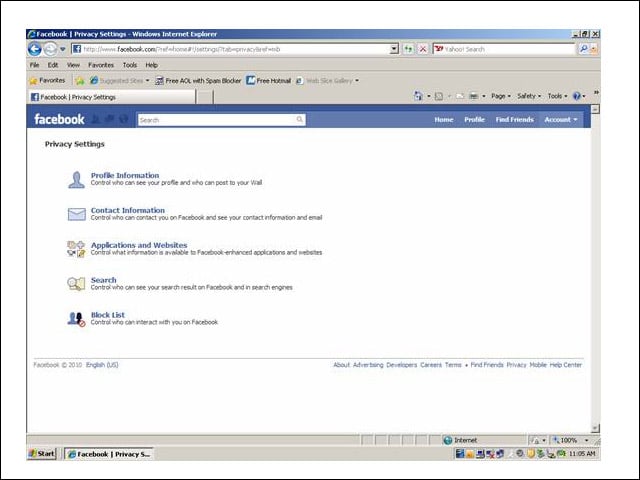This screenshot has height=480, width=640.
Task: Click the empty New Tab button
Action: (x=205, y=97)
